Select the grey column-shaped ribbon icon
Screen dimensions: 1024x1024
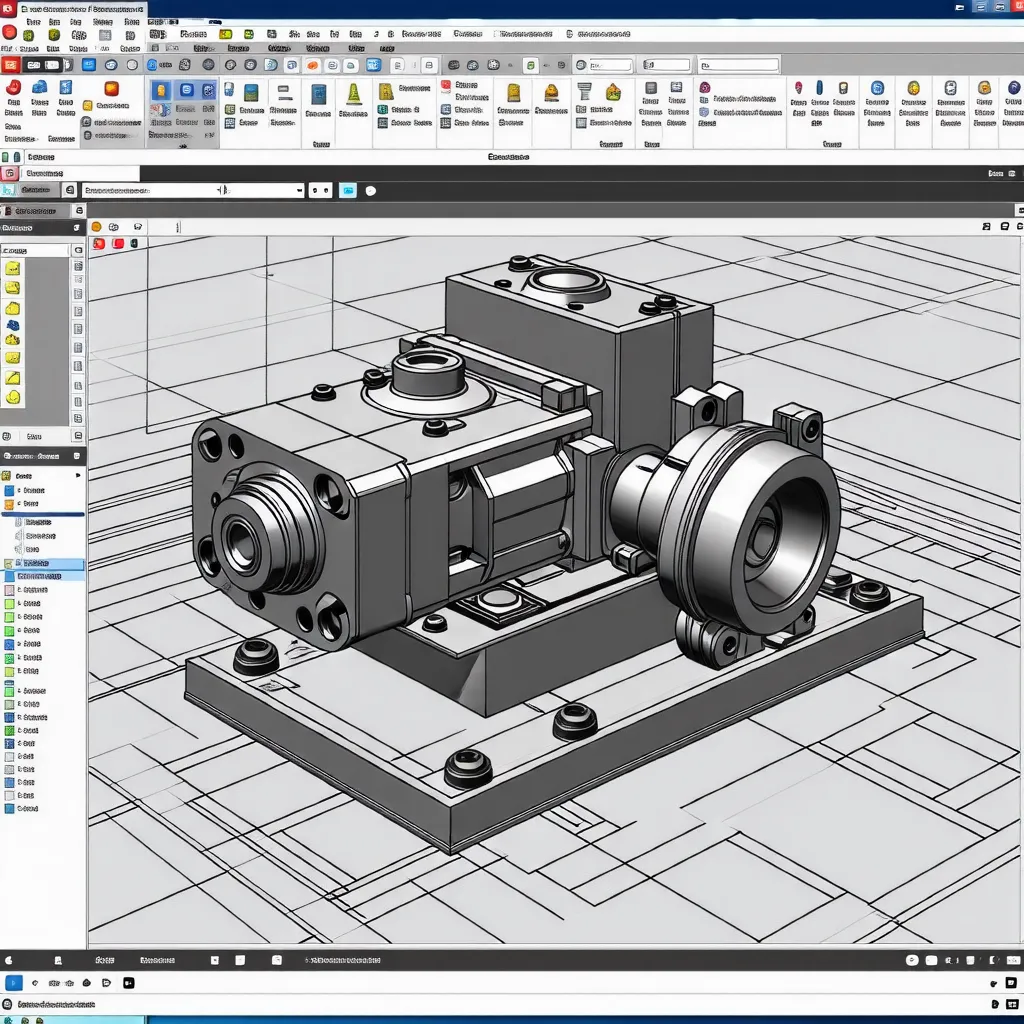click(584, 91)
